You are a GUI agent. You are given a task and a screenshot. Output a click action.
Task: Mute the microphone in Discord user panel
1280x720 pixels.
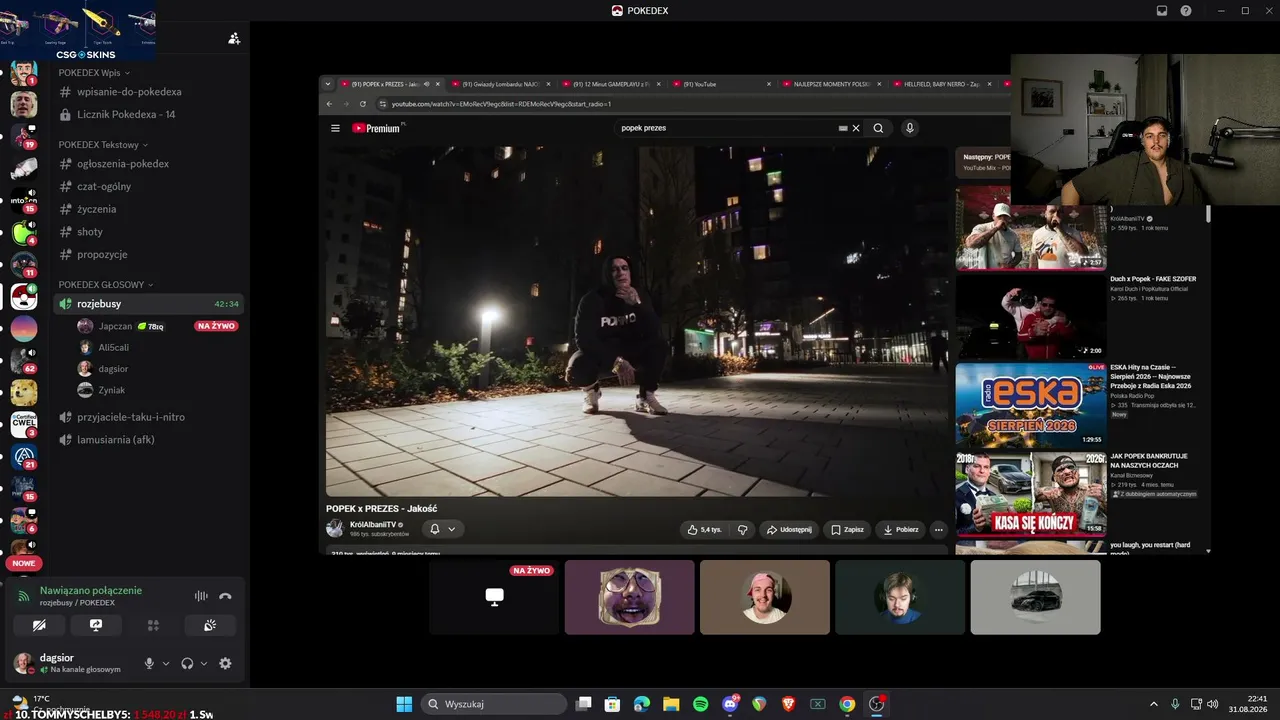[x=149, y=663]
